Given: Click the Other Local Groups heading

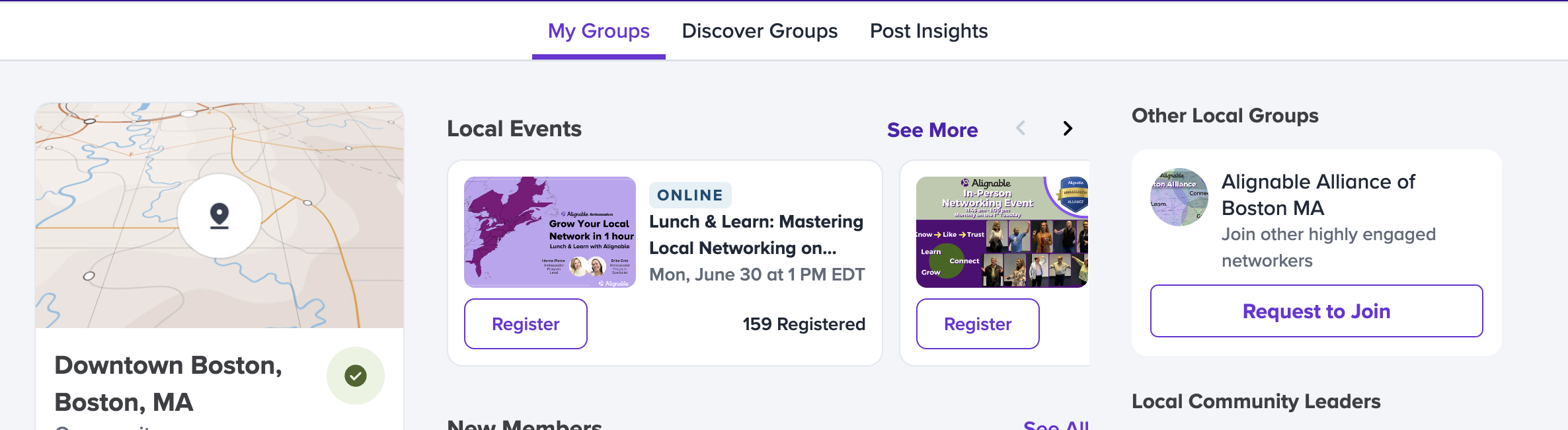Looking at the screenshot, I should (1225, 116).
